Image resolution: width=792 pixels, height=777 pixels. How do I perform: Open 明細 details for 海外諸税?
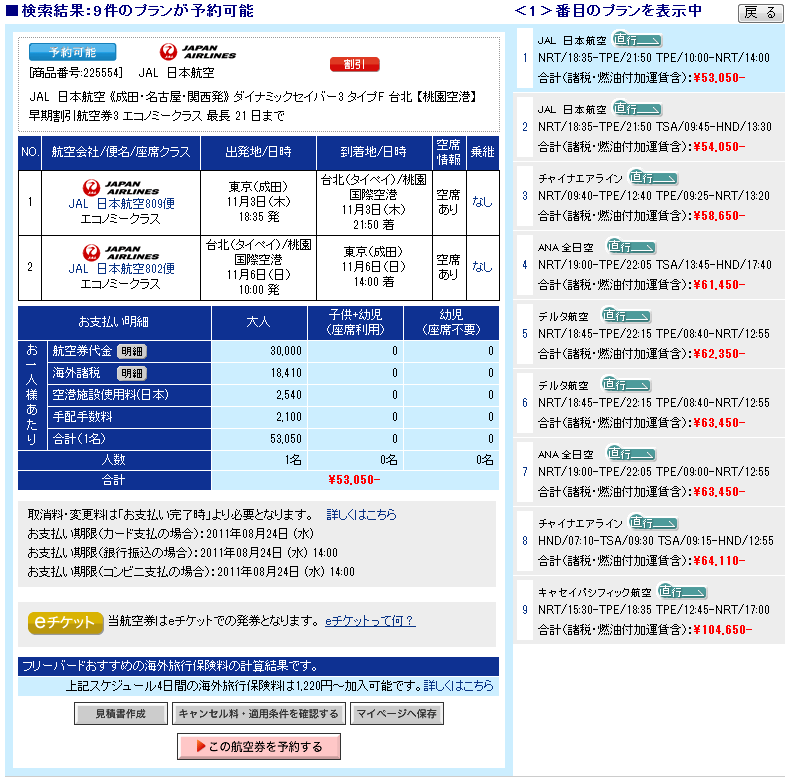(132, 373)
